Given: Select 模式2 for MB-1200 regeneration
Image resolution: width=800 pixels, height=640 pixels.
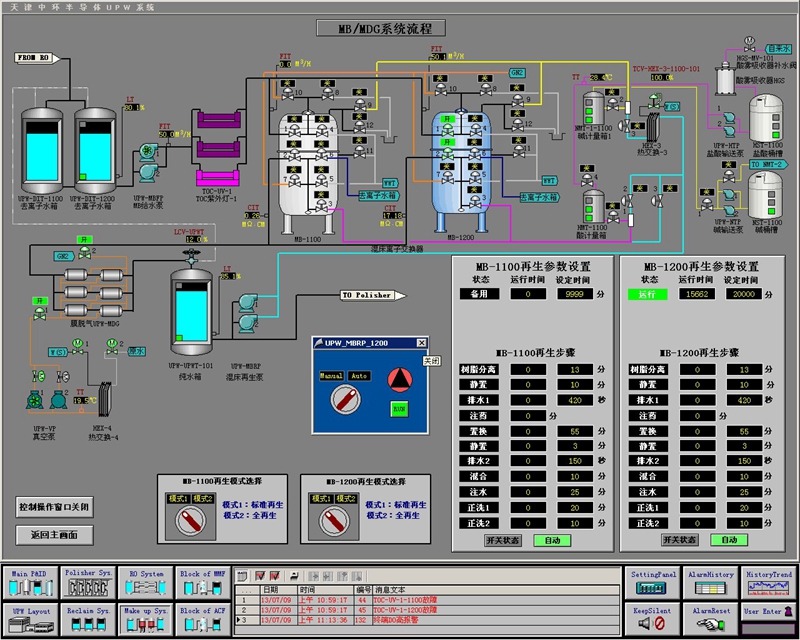Looking at the screenshot, I should (346, 498).
